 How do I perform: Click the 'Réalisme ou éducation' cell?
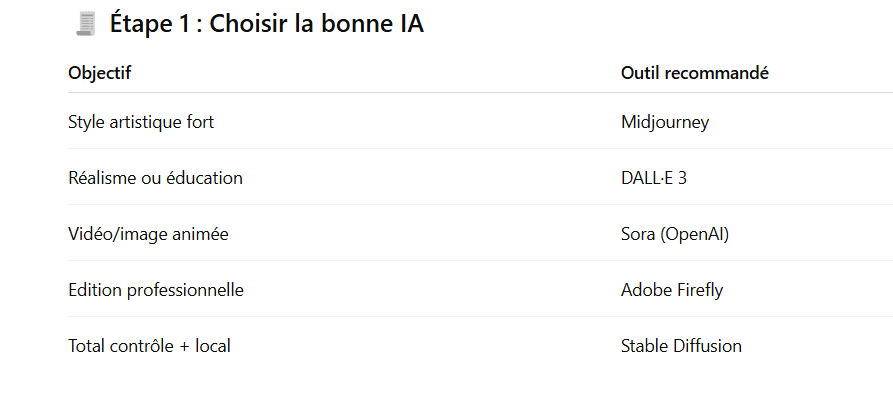155,178
